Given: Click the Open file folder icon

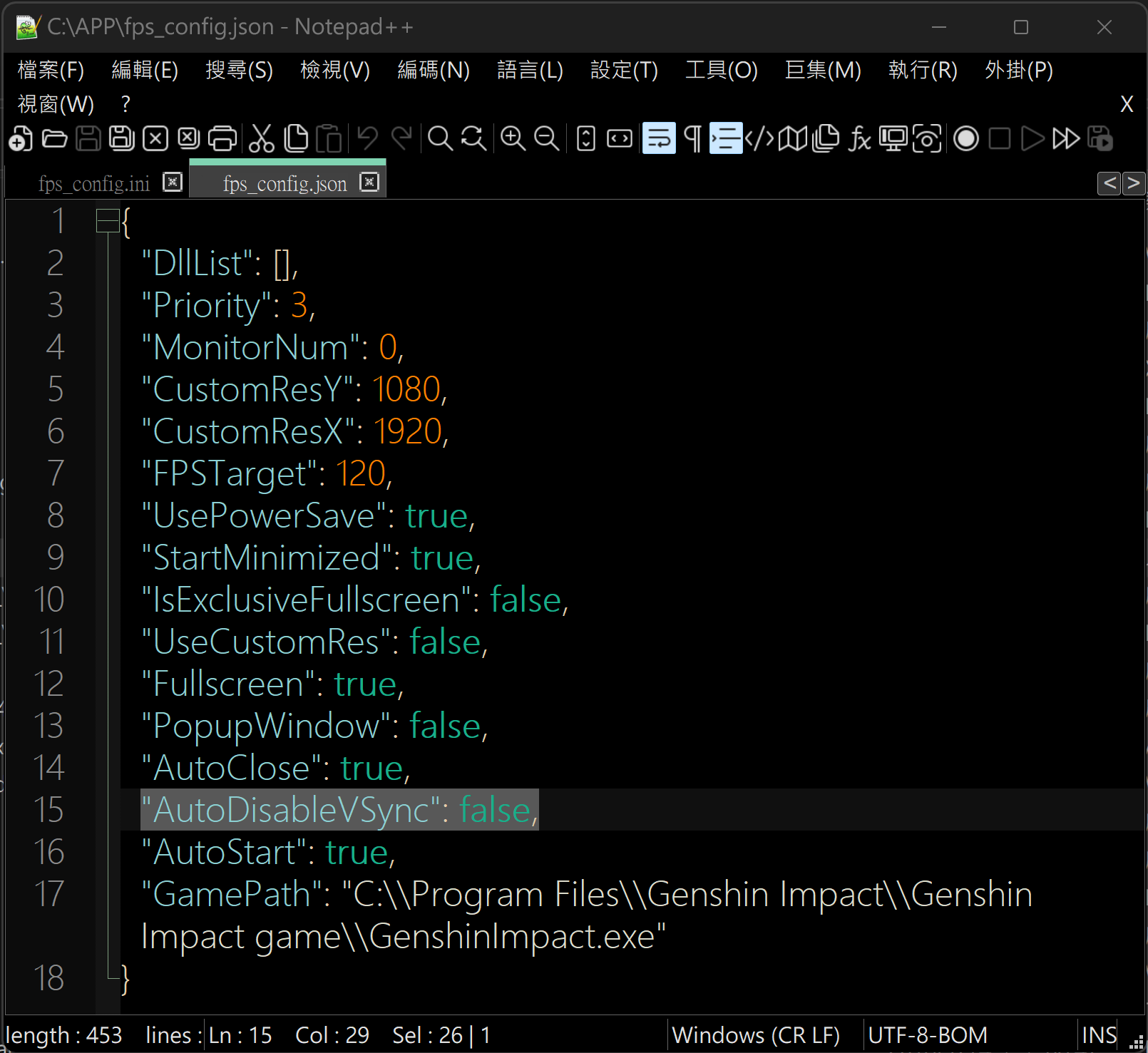Looking at the screenshot, I should pos(54,138).
